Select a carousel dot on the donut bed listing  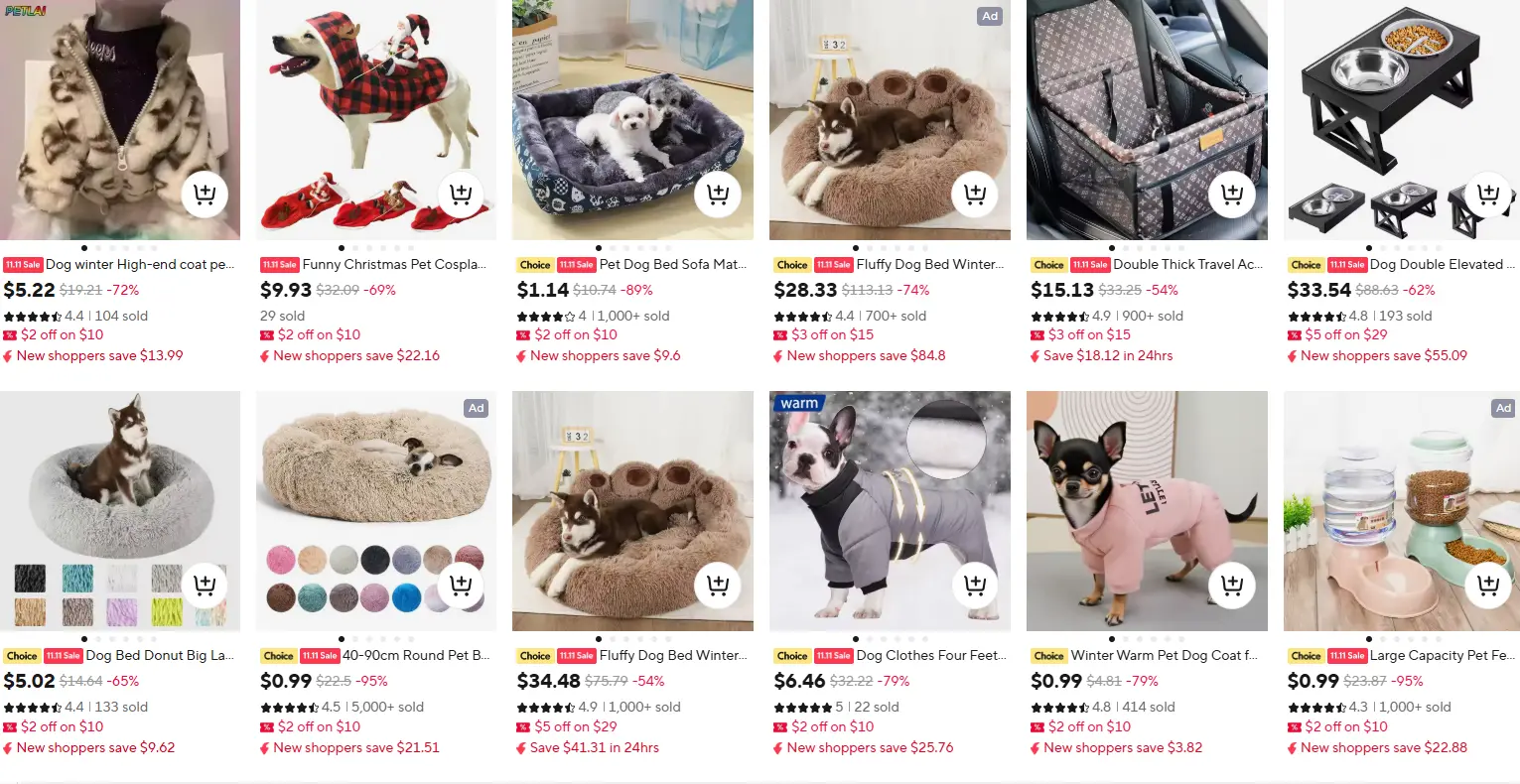[342, 640]
